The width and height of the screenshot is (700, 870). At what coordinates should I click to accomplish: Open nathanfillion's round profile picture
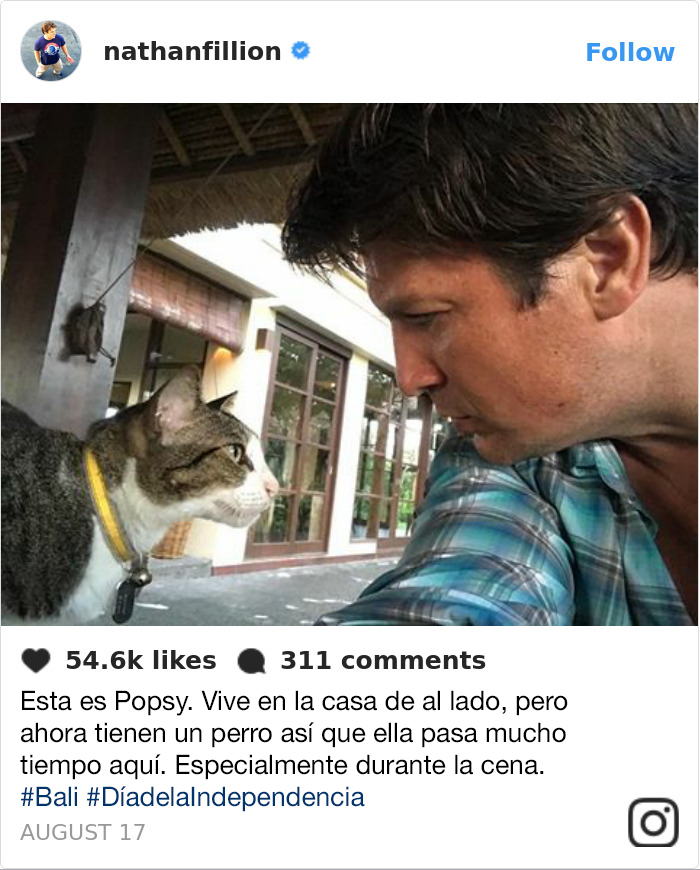(51, 51)
